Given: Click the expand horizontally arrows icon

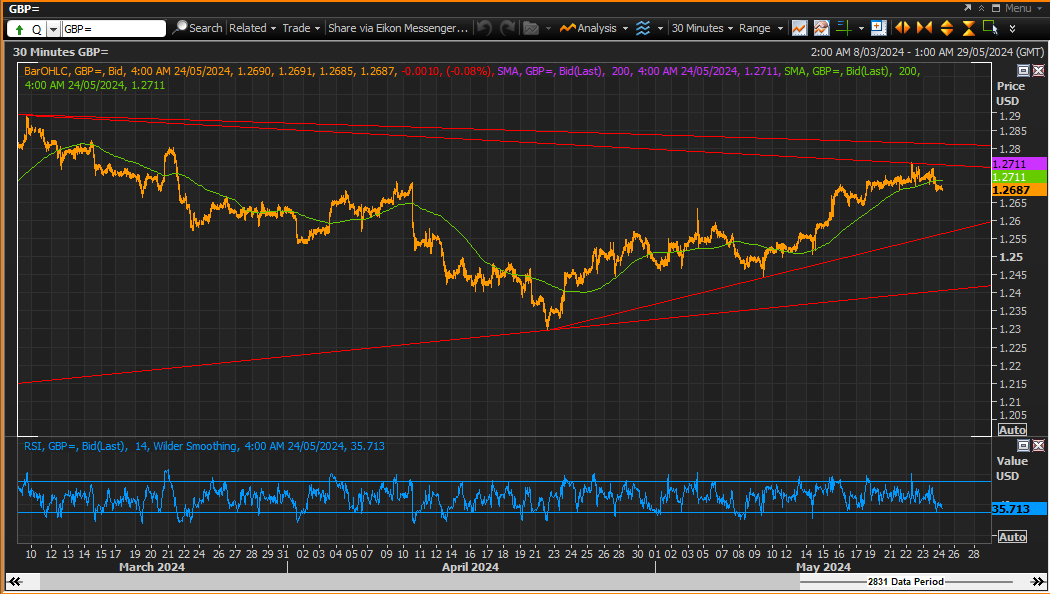Looking at the screenshot, I should (903, 28).
